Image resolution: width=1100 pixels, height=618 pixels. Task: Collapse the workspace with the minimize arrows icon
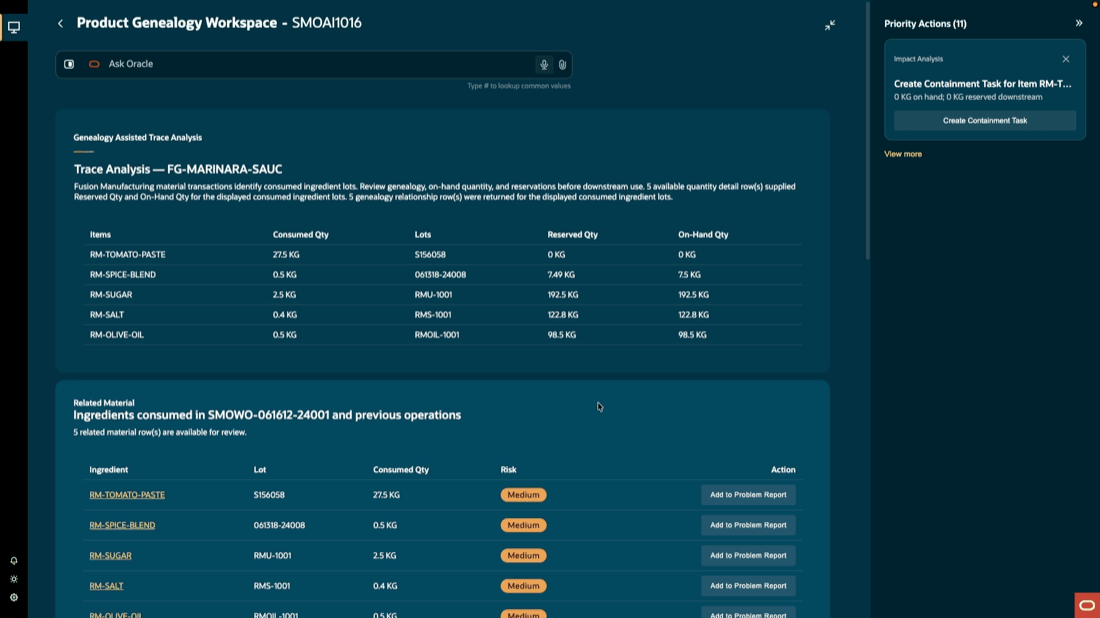(830, 25)
